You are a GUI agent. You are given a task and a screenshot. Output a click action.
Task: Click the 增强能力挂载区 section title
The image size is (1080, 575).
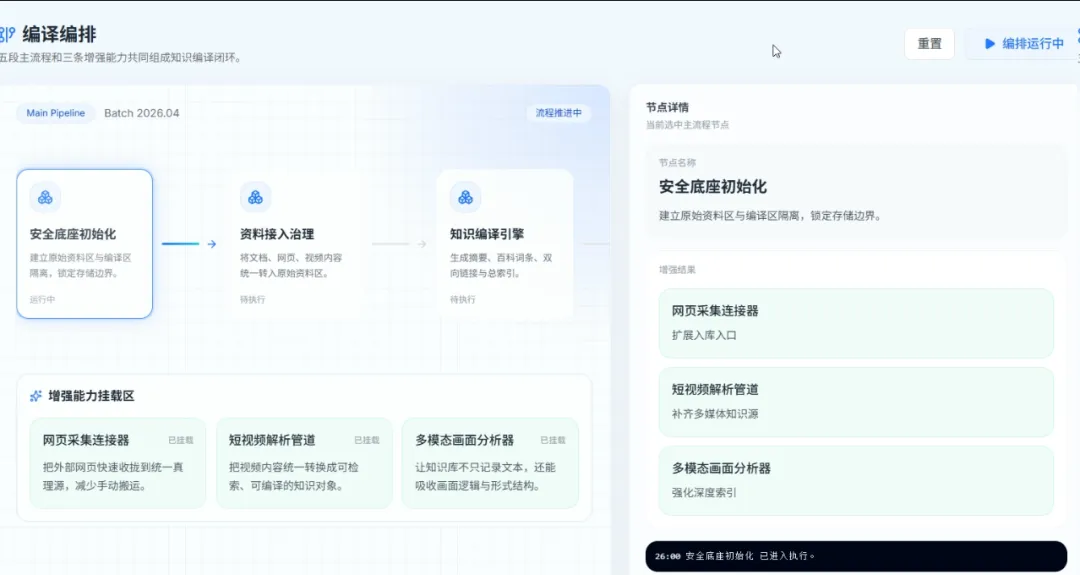[x=92, y=396]
